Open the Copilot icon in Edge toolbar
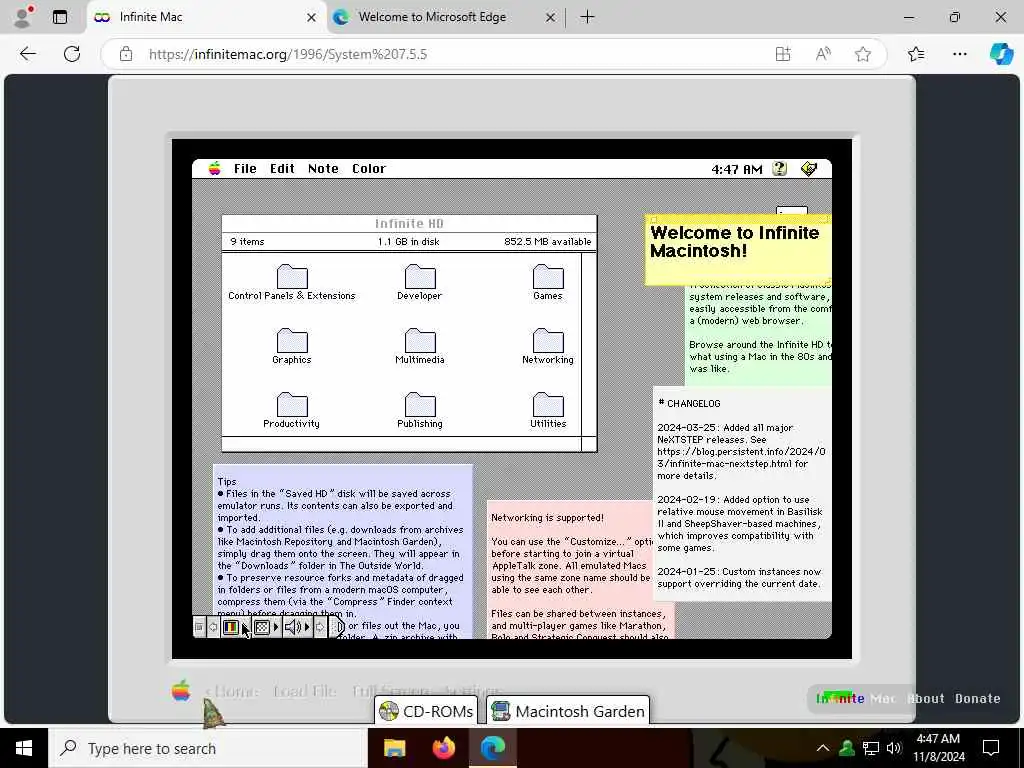 pos(1001,54)
